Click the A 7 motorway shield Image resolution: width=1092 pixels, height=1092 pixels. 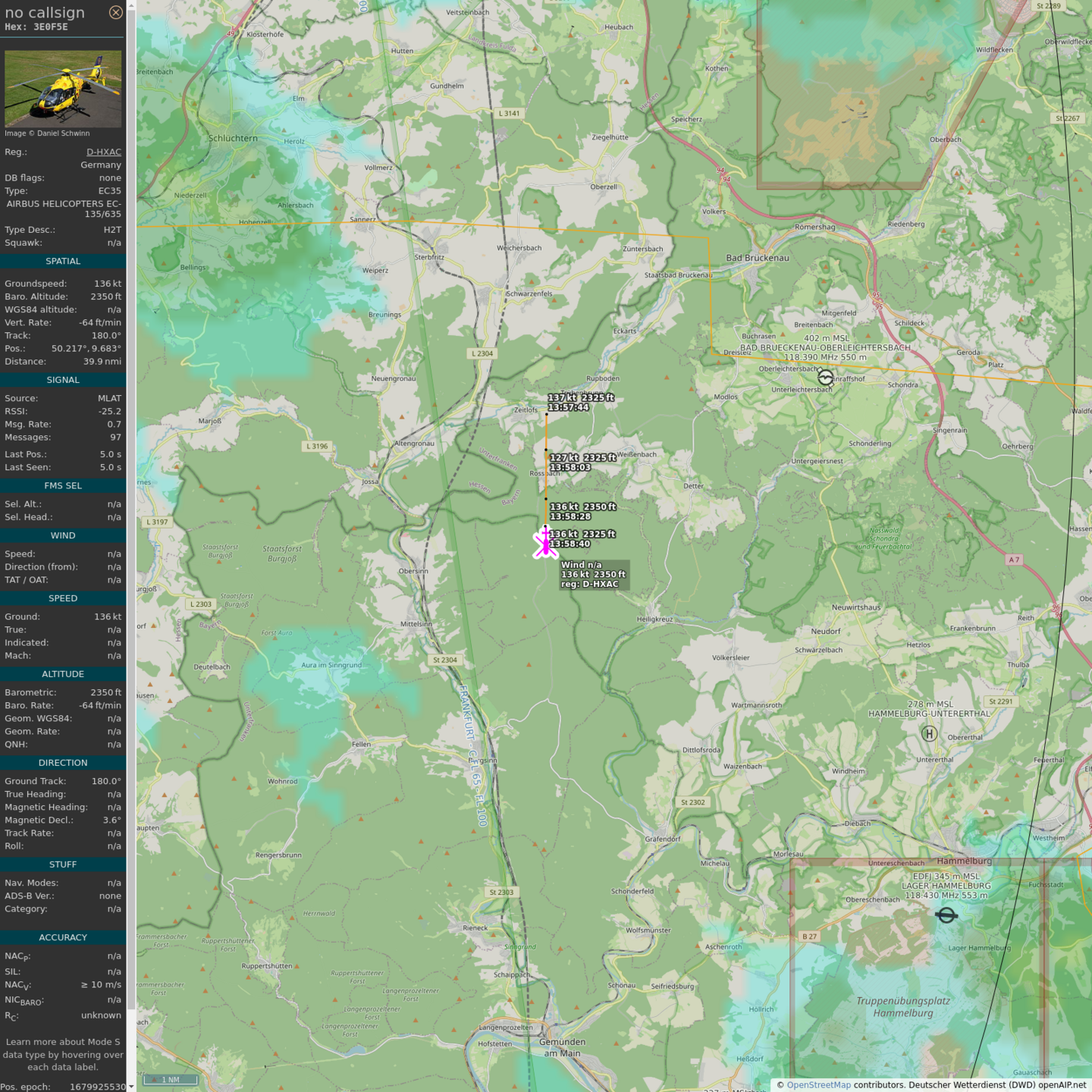point(1014,560)
